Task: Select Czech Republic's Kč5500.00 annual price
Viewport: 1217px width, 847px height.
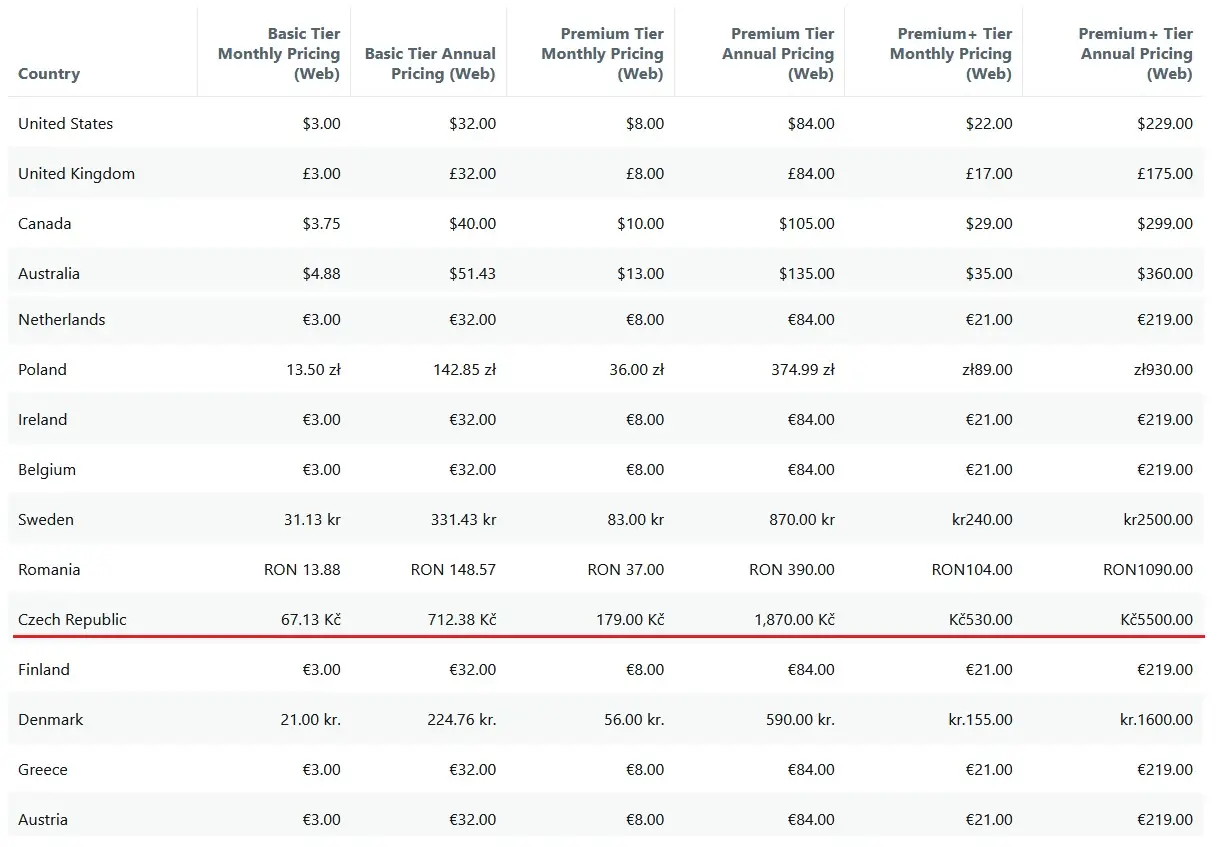Action: pos(1156,620)
